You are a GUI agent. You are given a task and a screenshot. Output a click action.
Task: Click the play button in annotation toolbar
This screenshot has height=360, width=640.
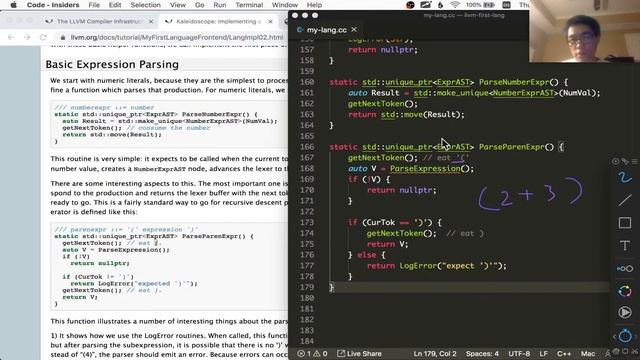point(624,313)
